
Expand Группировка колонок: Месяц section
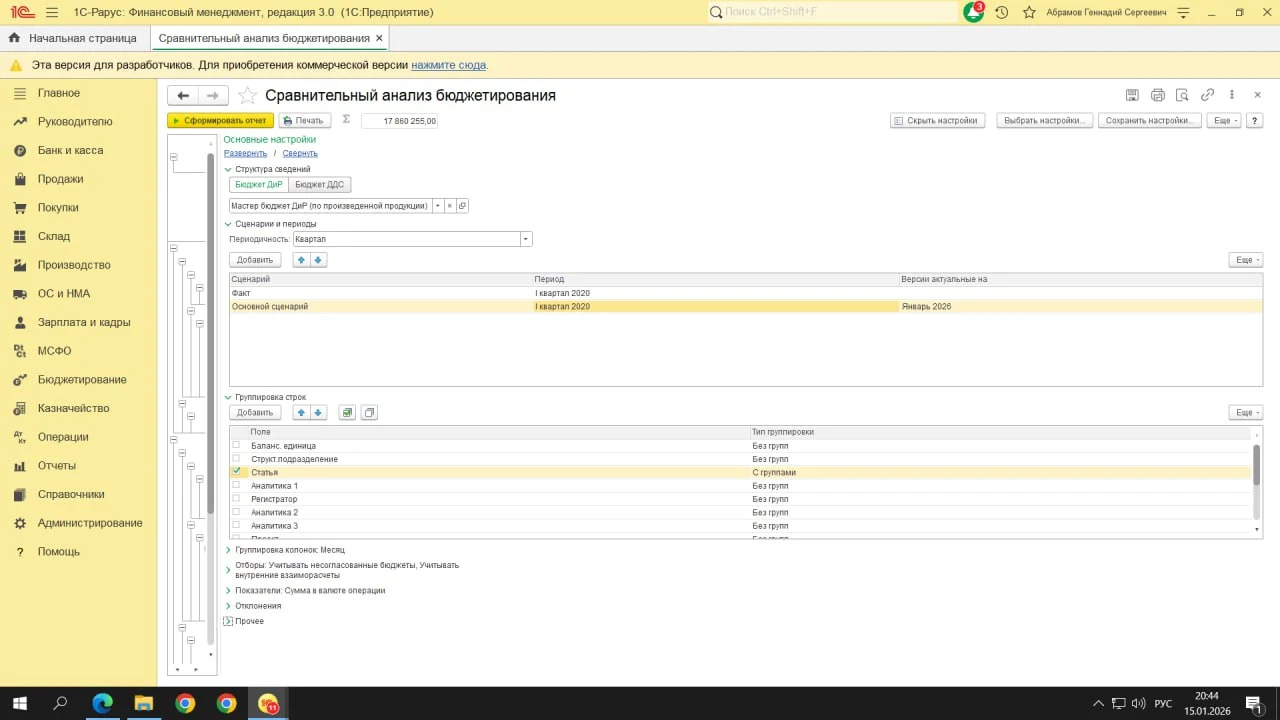(228, 550)
